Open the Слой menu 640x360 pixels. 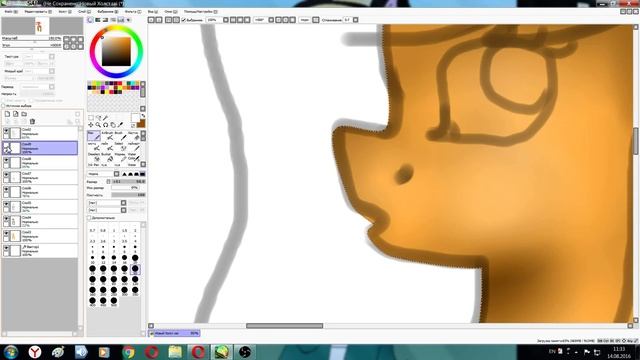coord(84,12)
